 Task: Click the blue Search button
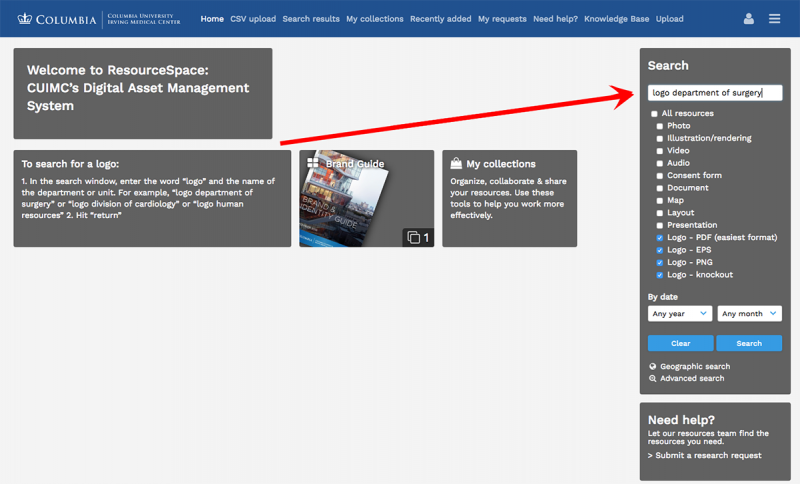(749, 343)
